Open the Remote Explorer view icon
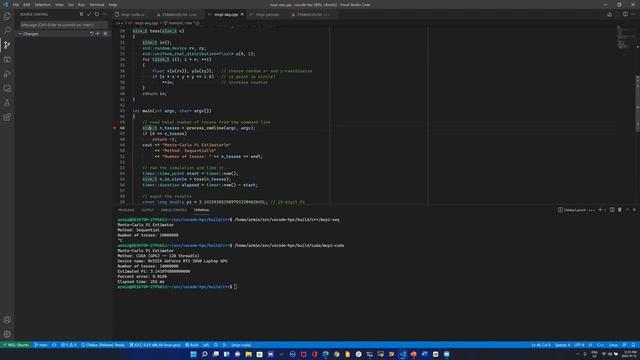 [7, 89]
